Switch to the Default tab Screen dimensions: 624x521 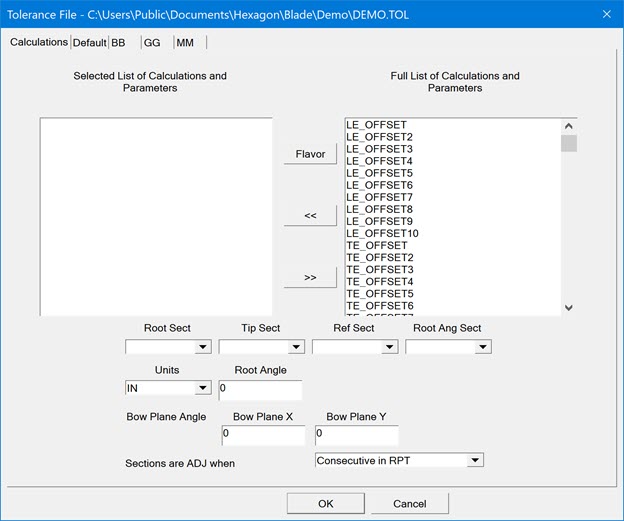point(89,43)
